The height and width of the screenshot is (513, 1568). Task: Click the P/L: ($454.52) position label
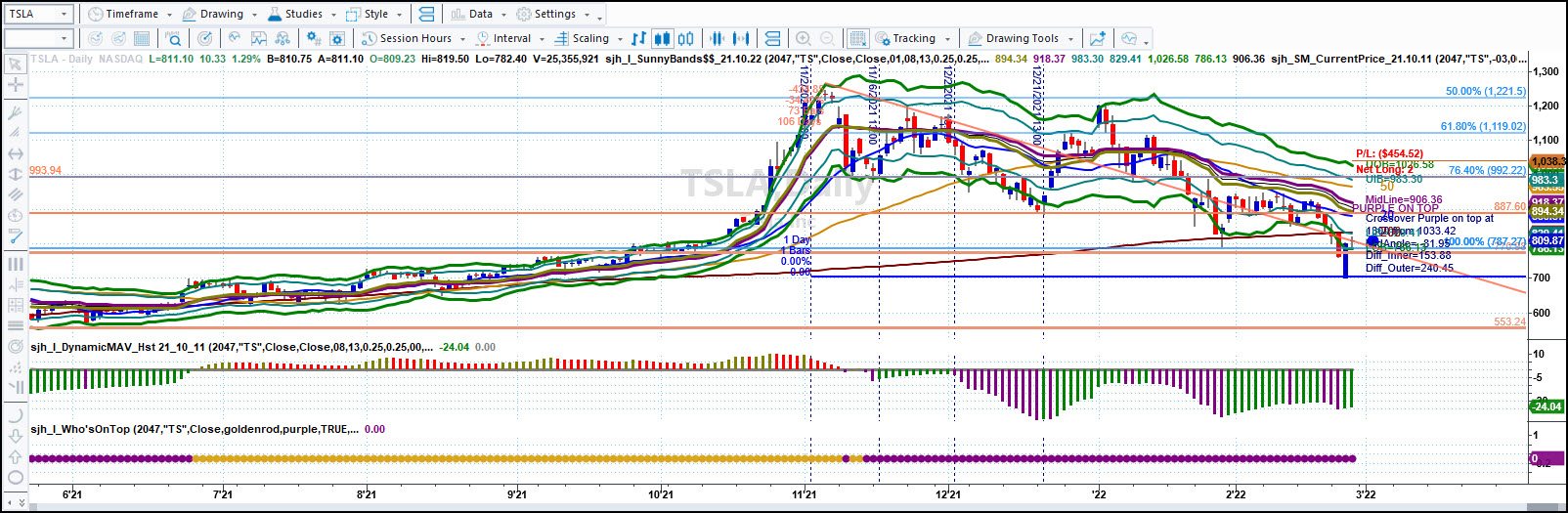click(x=1389, y=153)
